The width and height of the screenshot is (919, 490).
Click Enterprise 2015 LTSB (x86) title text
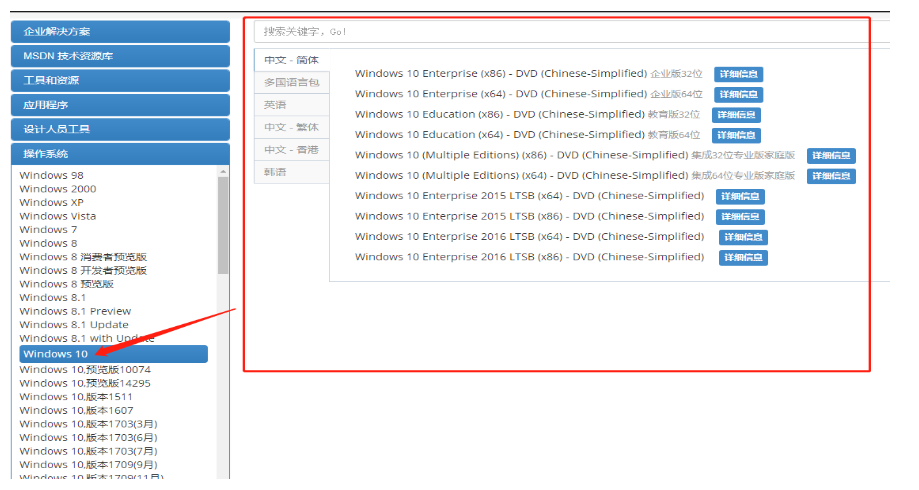[529, 216]
